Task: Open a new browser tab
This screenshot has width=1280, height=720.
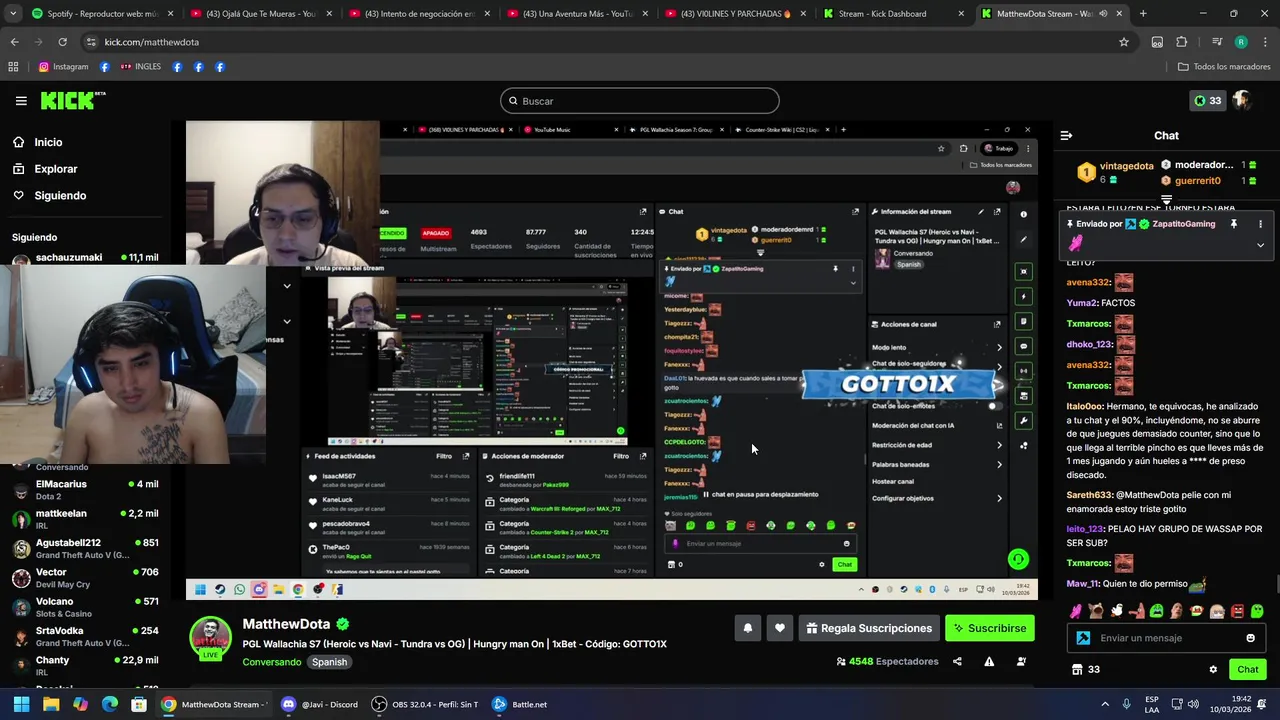Action: [1143, 14]
